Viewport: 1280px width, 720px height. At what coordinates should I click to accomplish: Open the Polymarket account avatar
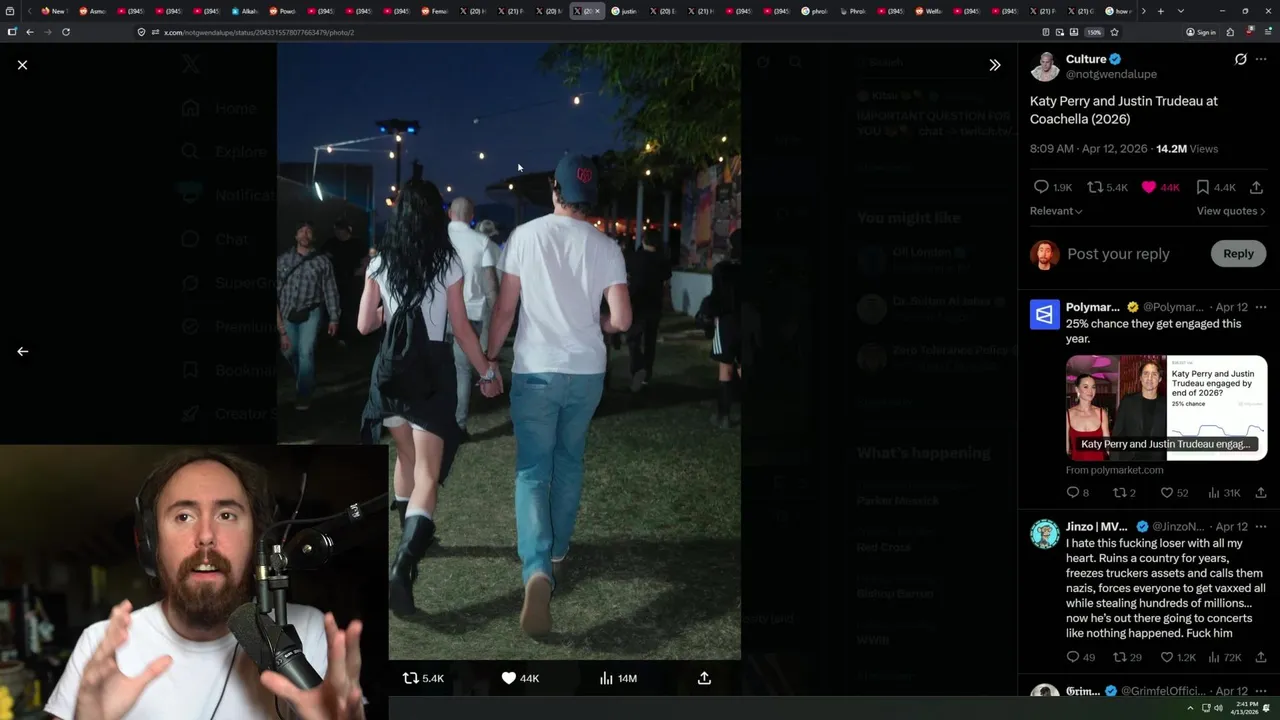coord(1045,314)
